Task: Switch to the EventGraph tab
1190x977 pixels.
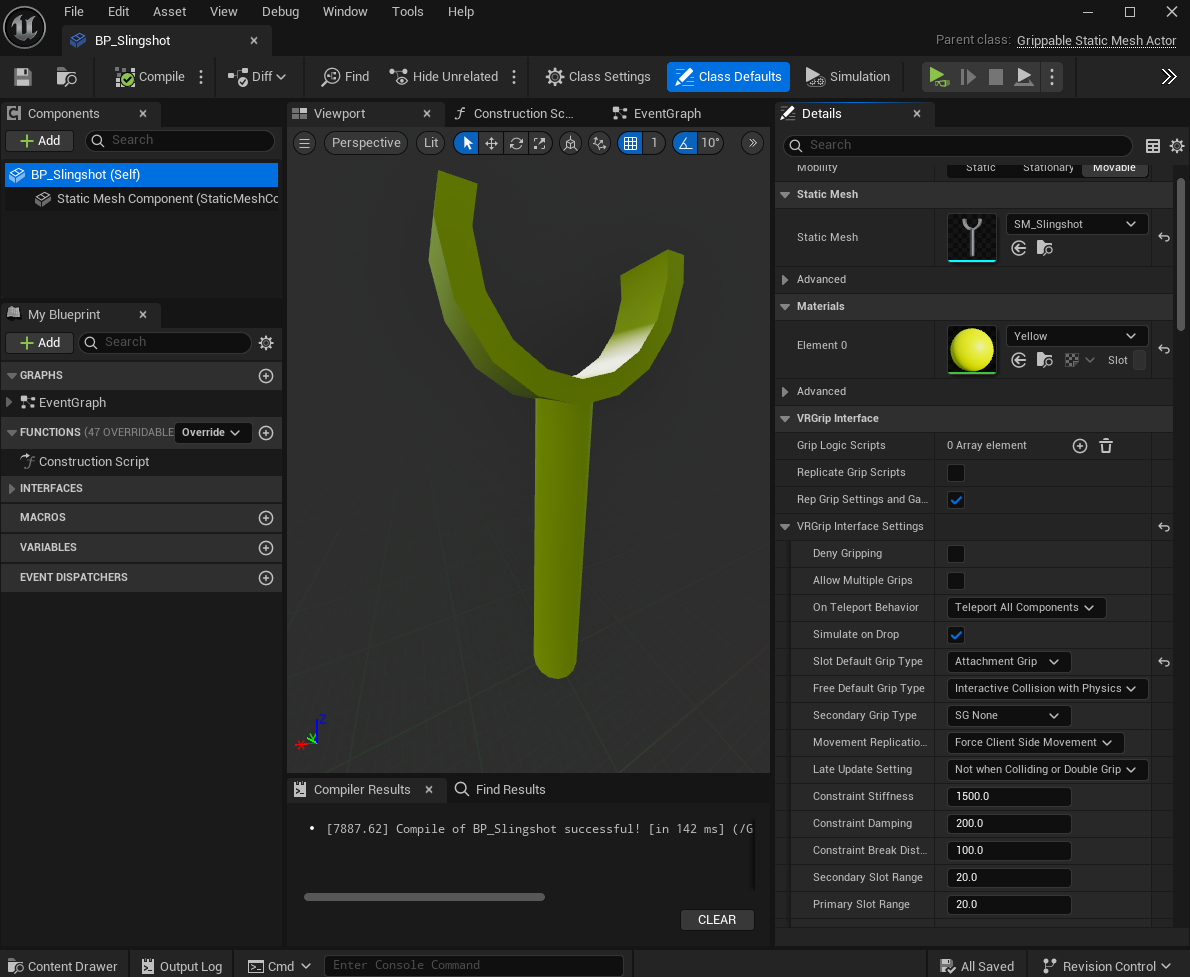Action: pyautogui.click(x=667, y=114)
